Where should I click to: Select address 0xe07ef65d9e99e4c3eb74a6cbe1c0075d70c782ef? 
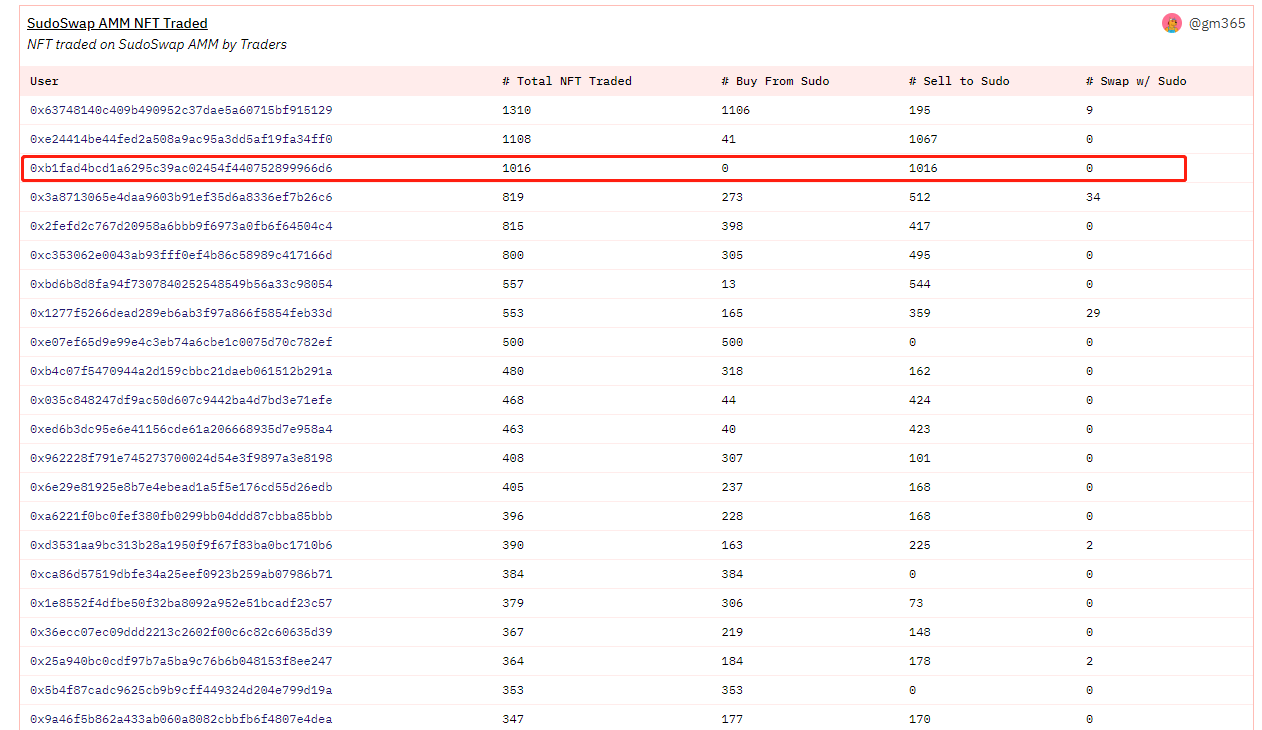pos(181,342)
